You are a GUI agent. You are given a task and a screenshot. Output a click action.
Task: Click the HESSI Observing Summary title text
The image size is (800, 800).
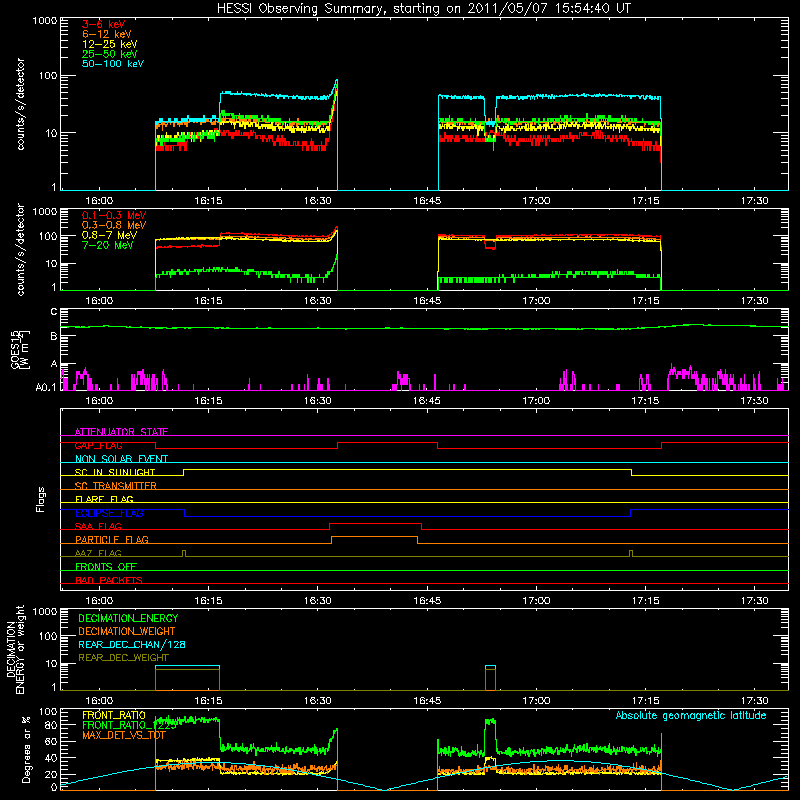tap(423, 9)
